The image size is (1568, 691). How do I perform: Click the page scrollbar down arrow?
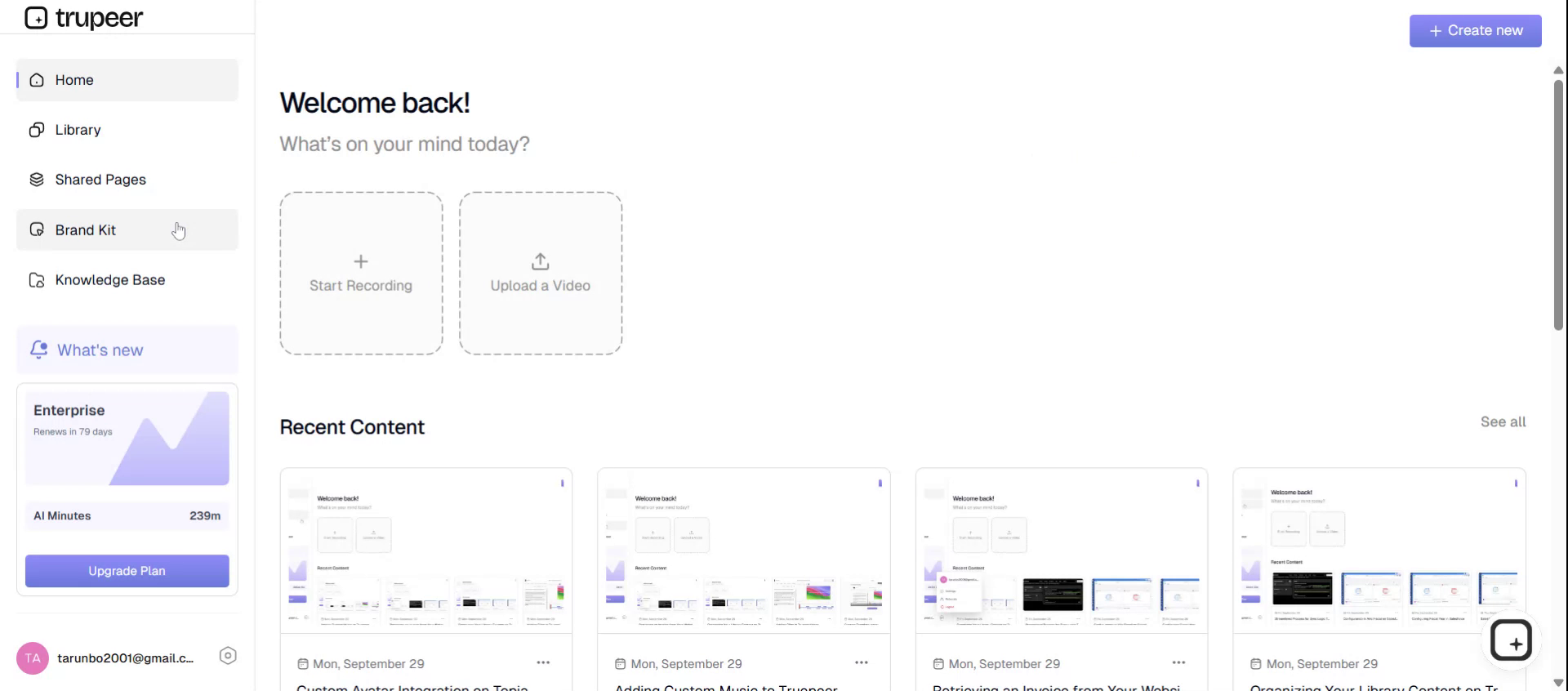click(1558, 683)
